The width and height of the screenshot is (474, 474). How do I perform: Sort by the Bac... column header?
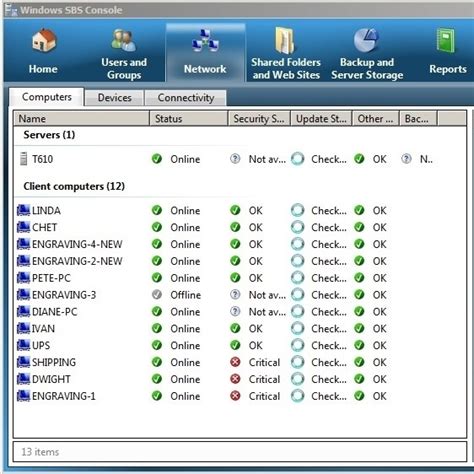418,119
